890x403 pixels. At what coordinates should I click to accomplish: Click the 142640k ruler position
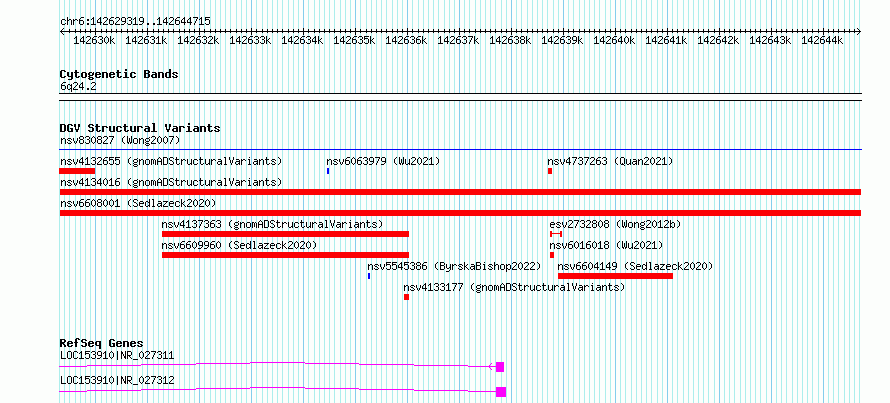pyautogui.click(x=614, y=40)
